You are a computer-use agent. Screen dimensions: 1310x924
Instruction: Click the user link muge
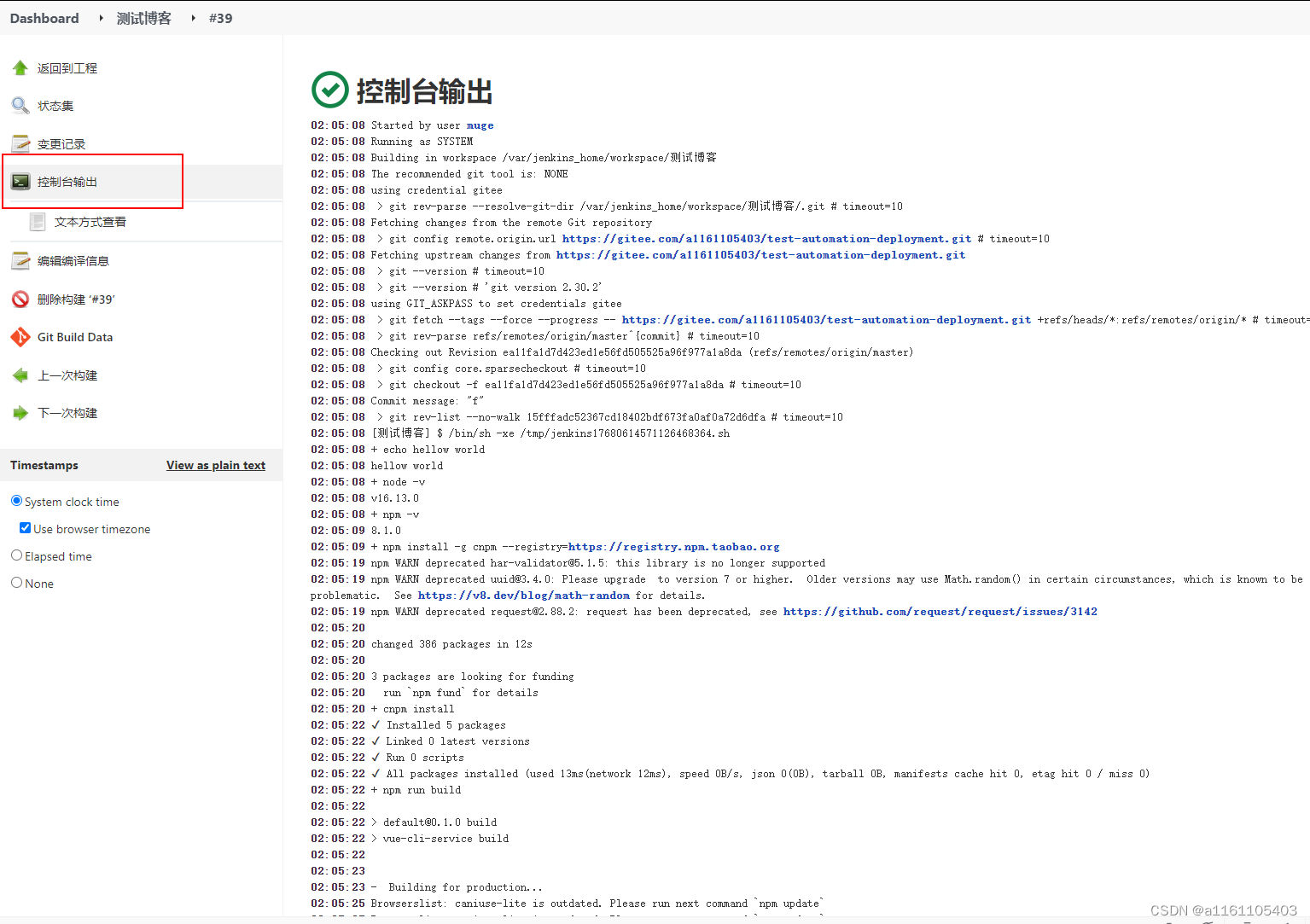[480, 125]
